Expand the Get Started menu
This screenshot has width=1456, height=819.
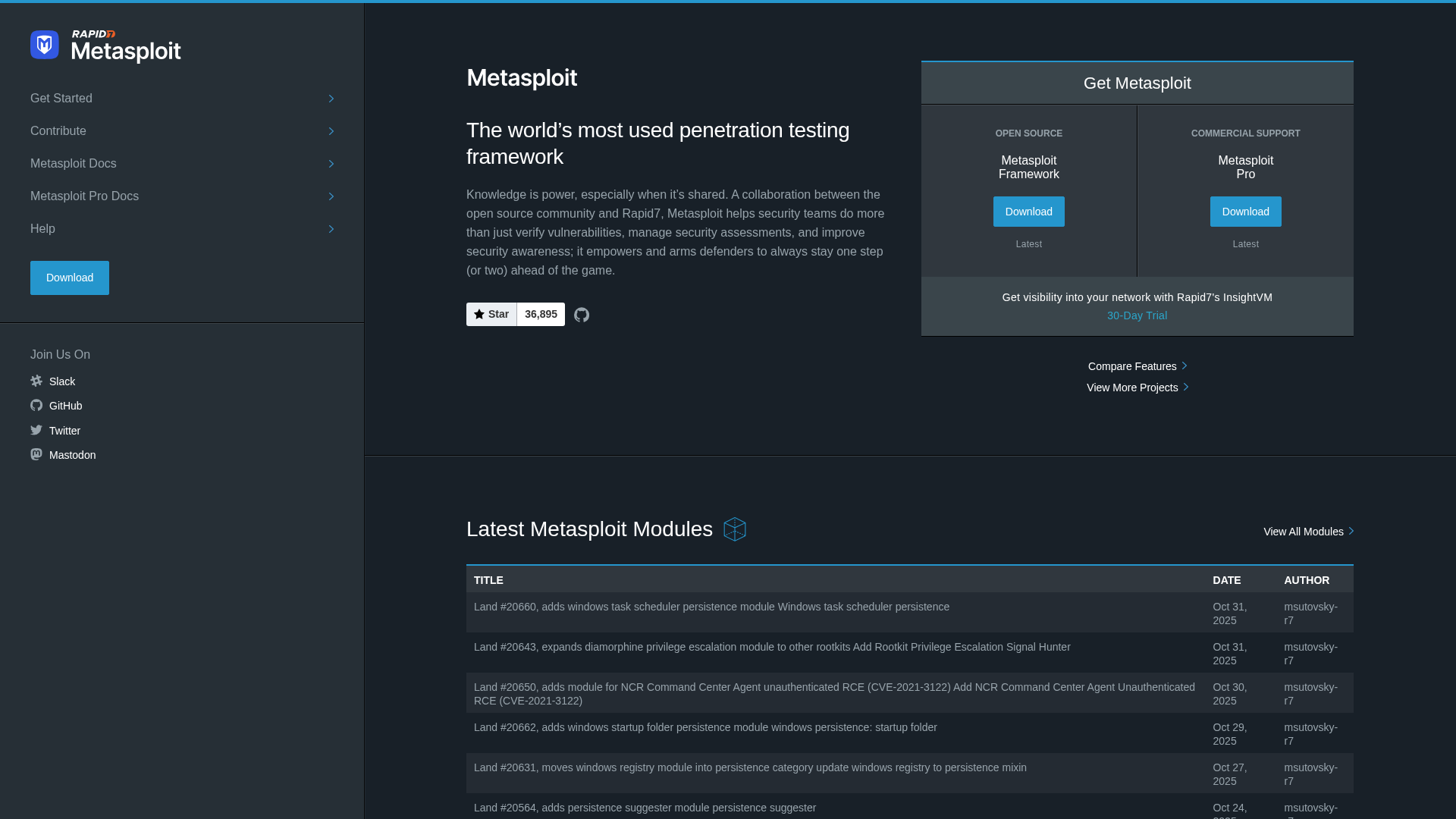(331, 99)
